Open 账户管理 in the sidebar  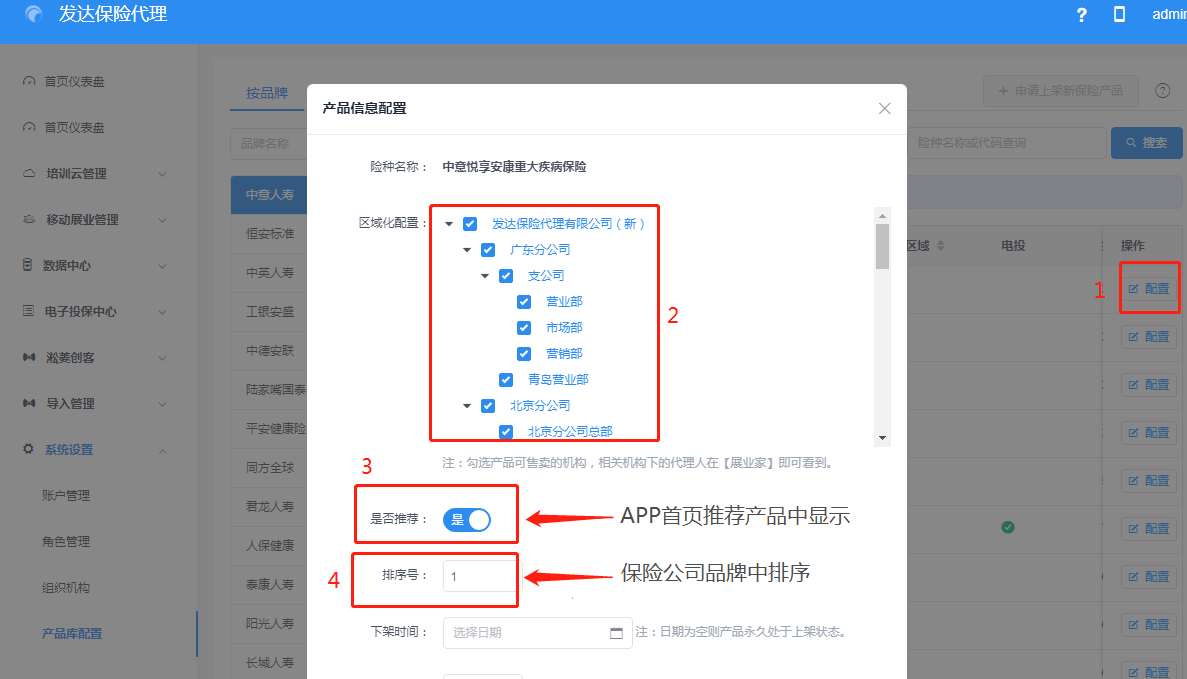click(x=66, y=496)
